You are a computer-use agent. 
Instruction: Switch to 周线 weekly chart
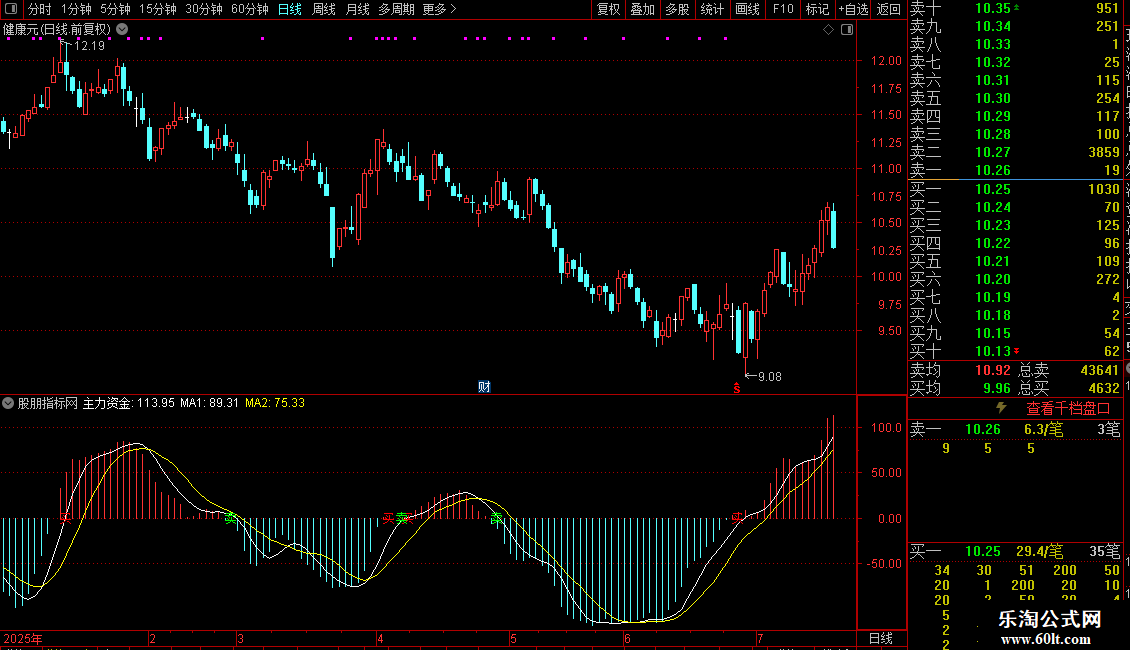[324, 9]
